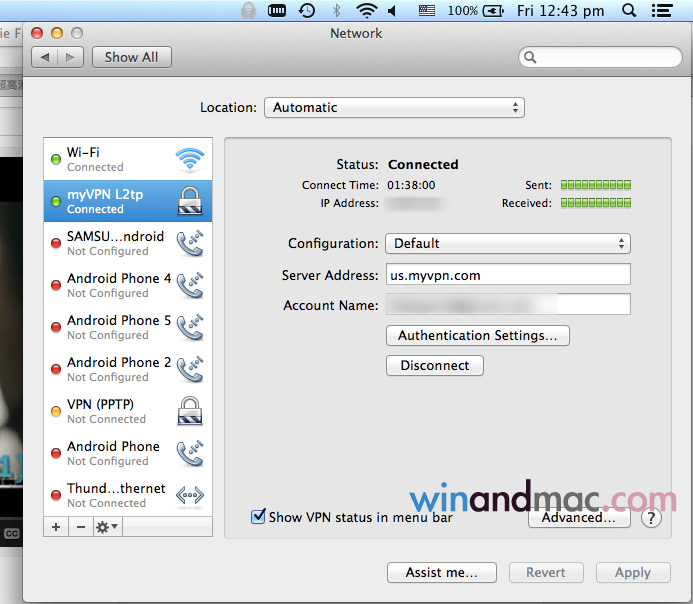This screenshot has width=693, height=604.
Task: Select the Android Phone 5 service
Action: click(x=128, y=327)
